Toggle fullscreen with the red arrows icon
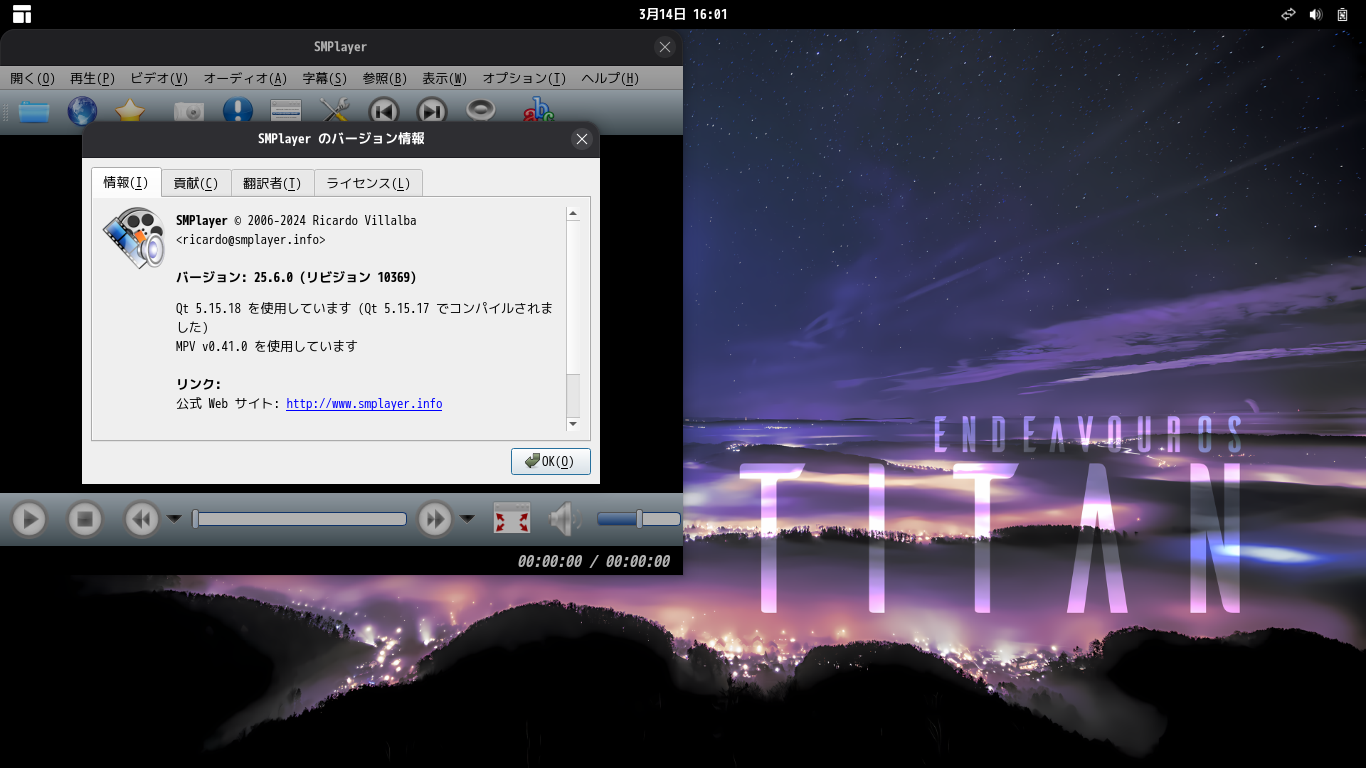 (512, 518)
